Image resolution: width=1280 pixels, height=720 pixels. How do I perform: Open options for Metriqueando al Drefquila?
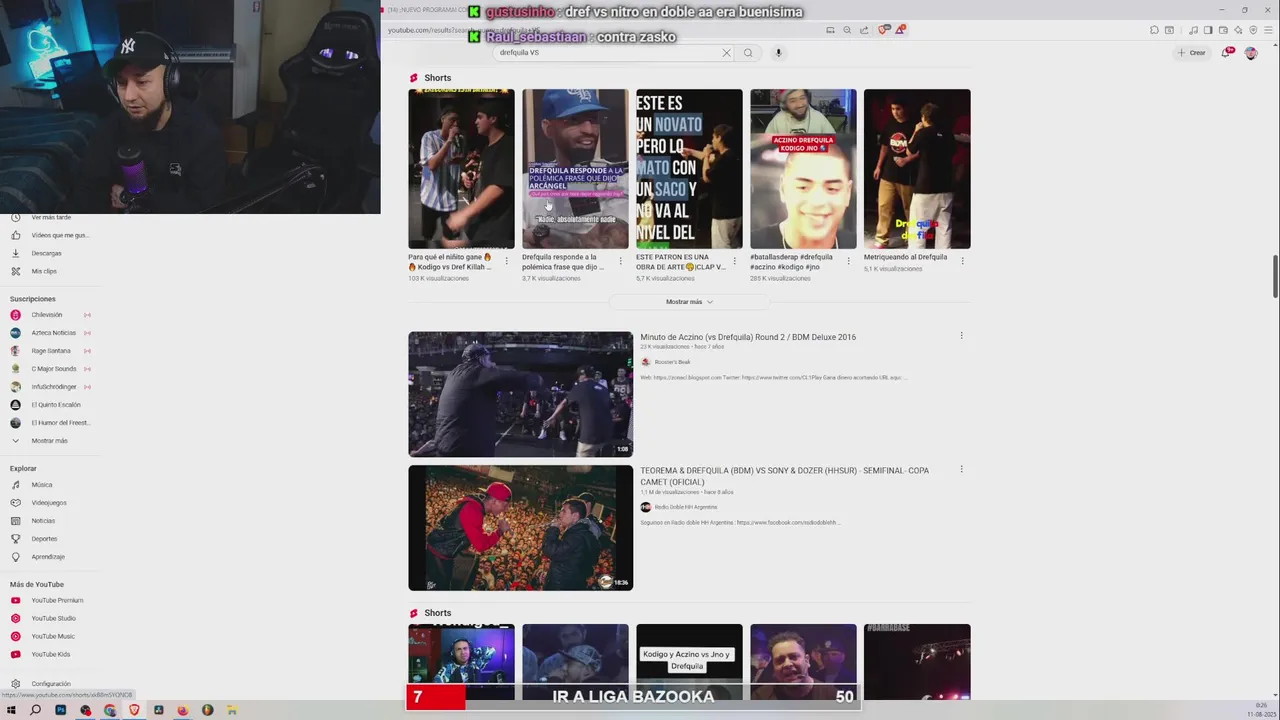[963, 261]
